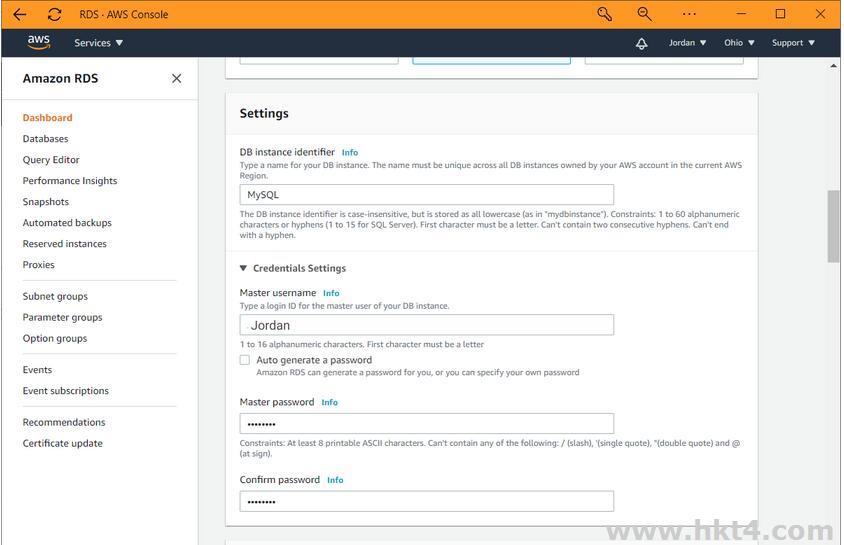Open Snapshots in the sidebar
844x545 pixels.
(46, 202)
